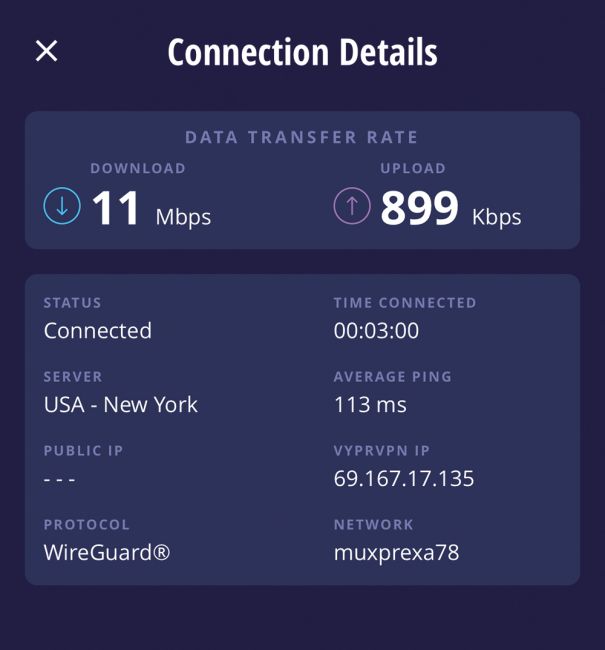The image size is (605, 650).
Task: Select the 899 Kbps upload value
Action: (451, 208)
